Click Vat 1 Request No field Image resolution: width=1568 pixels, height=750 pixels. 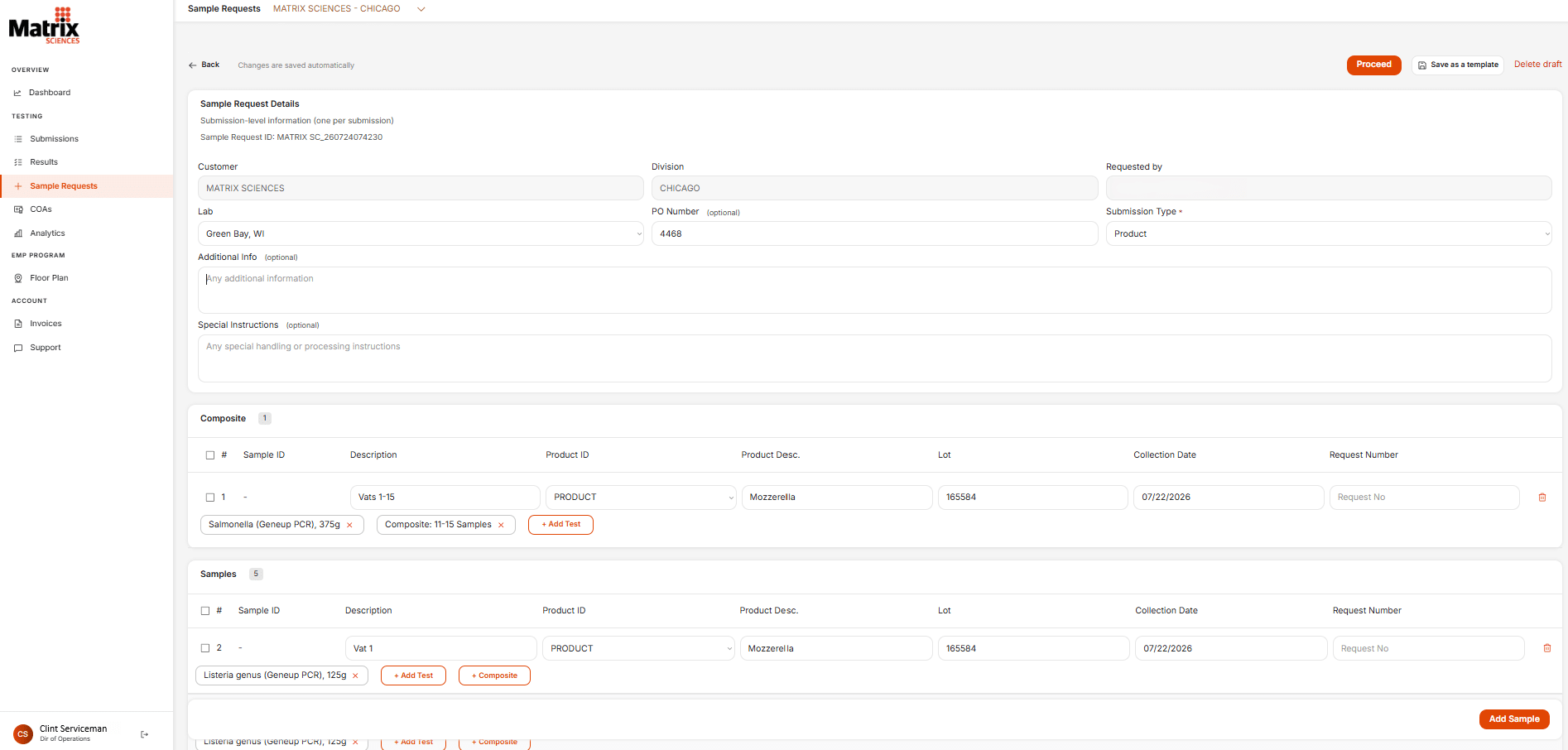point(1429,648)
